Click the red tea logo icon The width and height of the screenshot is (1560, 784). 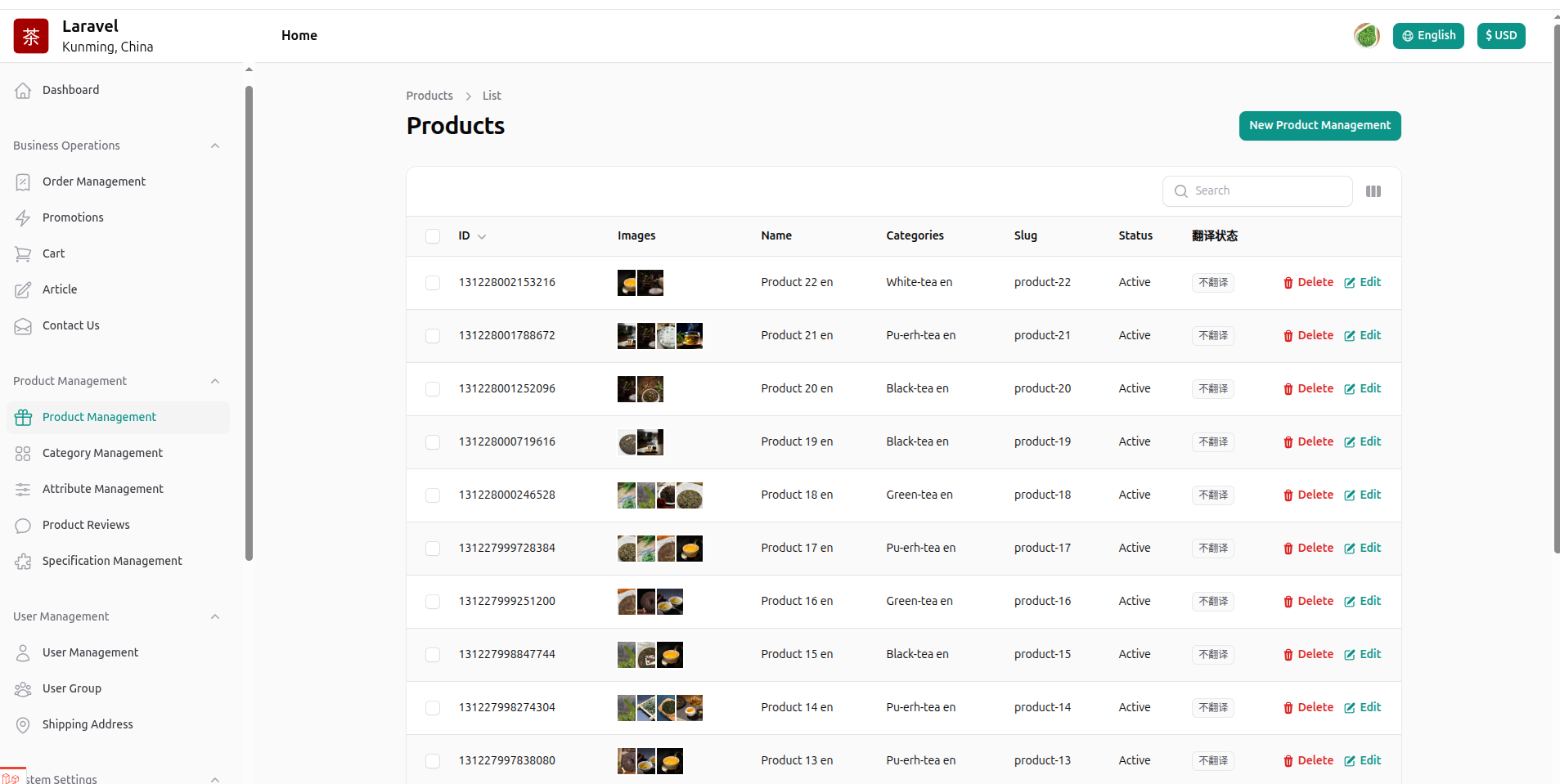pos(31,36)
